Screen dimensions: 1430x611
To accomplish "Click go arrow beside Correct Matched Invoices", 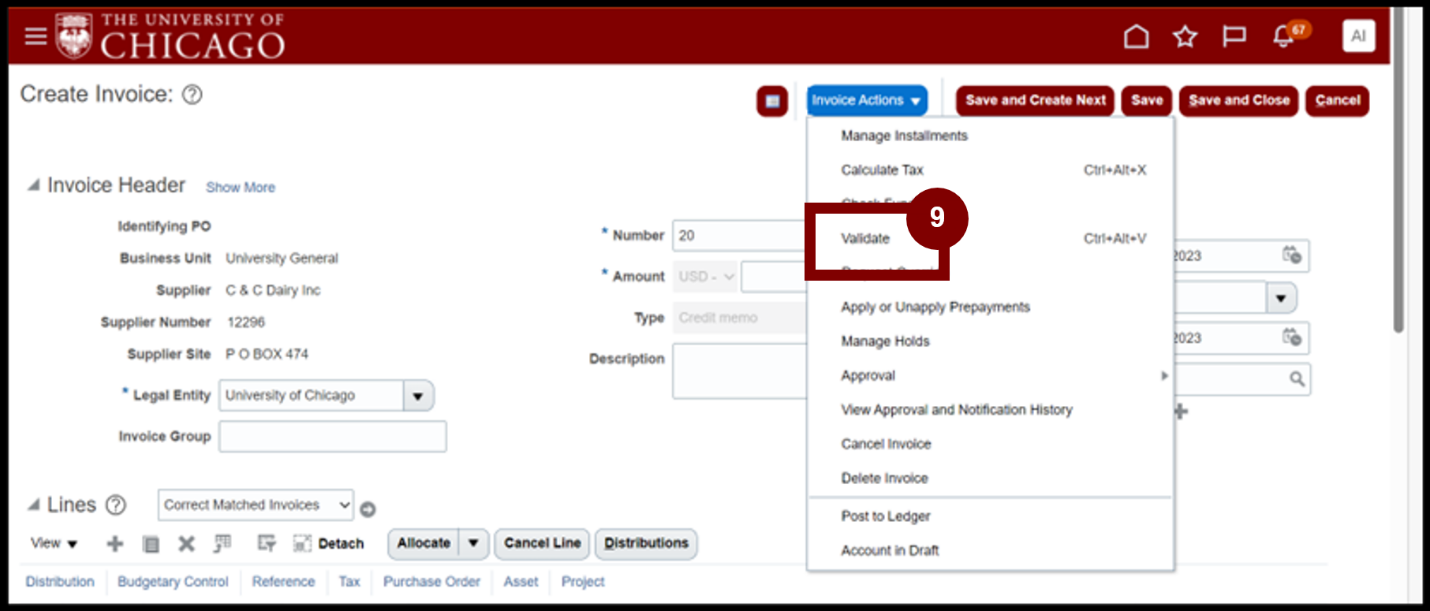I will click(x=367, y=509).
